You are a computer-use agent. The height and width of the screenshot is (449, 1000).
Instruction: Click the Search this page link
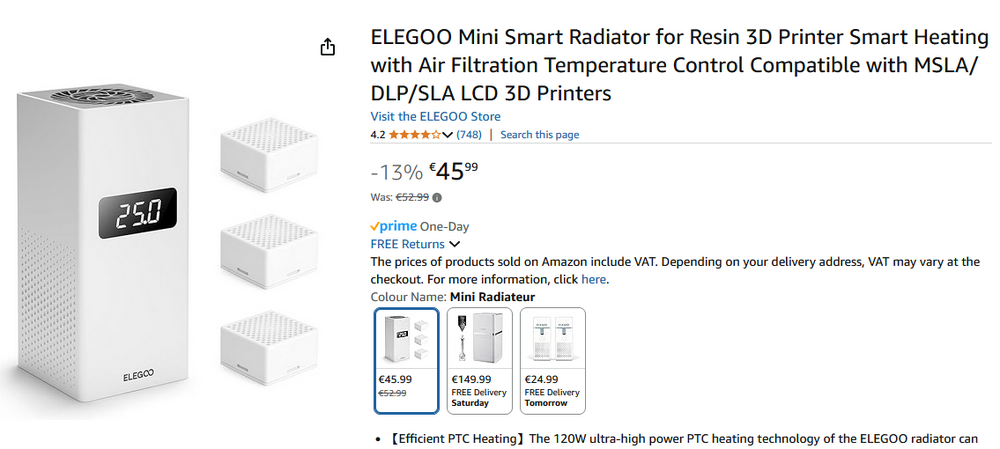click(x=540, y=135)
